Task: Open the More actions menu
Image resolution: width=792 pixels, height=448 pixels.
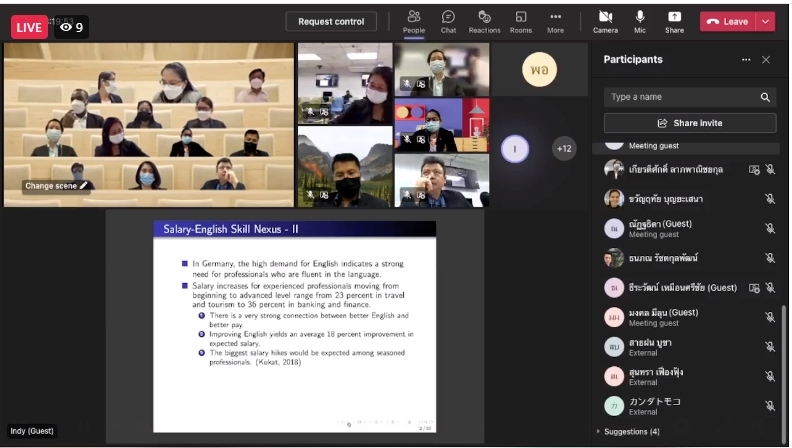Action: [555, 22]
